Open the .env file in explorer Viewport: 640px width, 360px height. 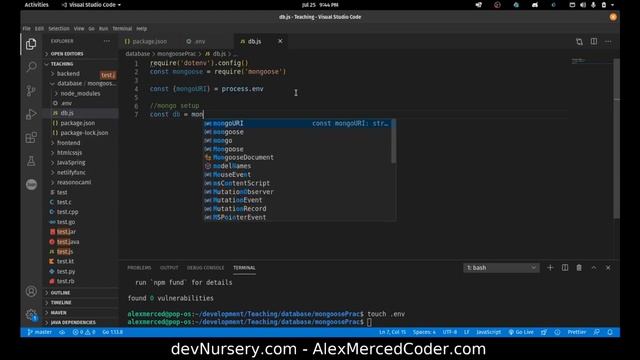(65, 103)
